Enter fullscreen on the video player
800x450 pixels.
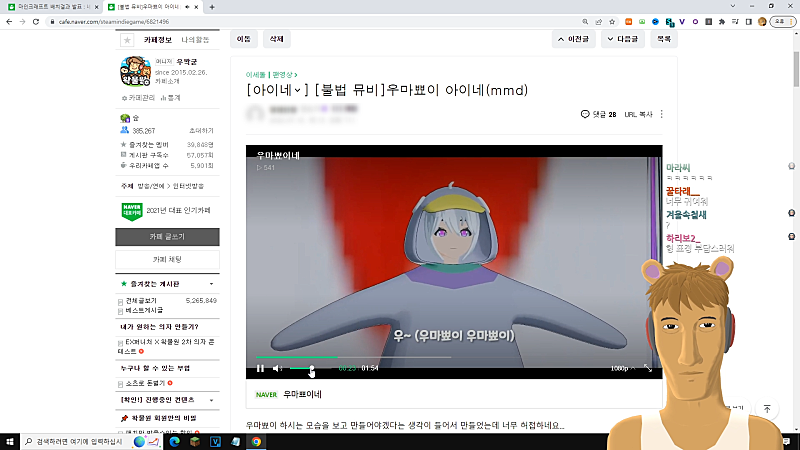[x=648, y=368]
